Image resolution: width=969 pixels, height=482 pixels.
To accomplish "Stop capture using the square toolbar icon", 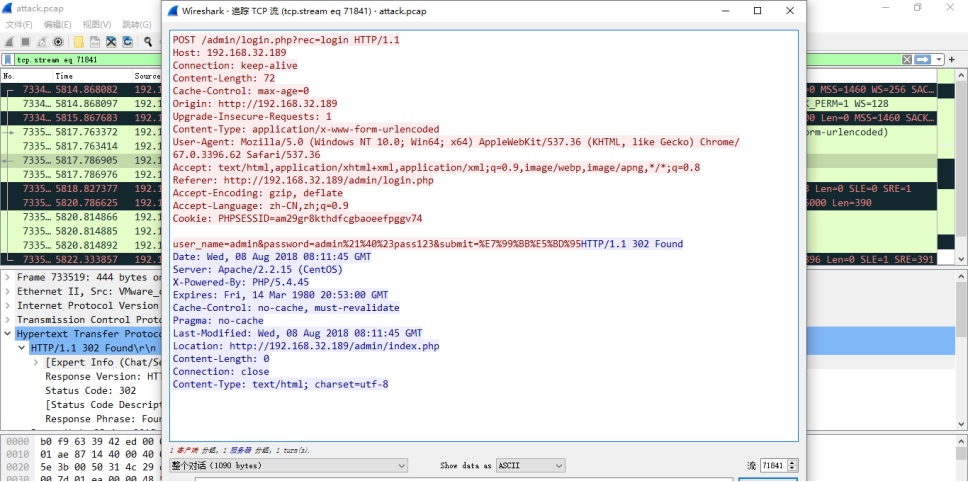I will [25, 41].
